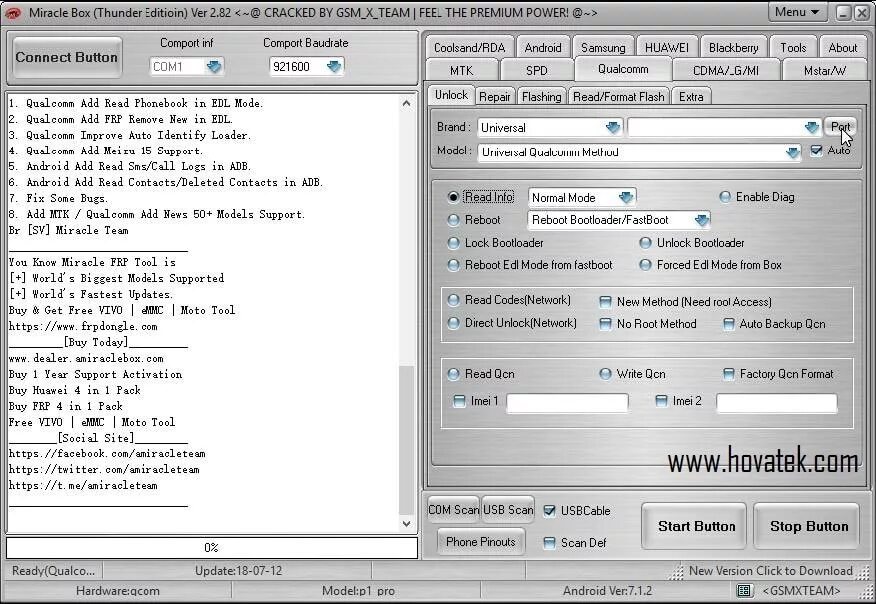This screenshot has height=604, width=876.
Task: Click New Version Click to Download
Action: coord(770,571)
